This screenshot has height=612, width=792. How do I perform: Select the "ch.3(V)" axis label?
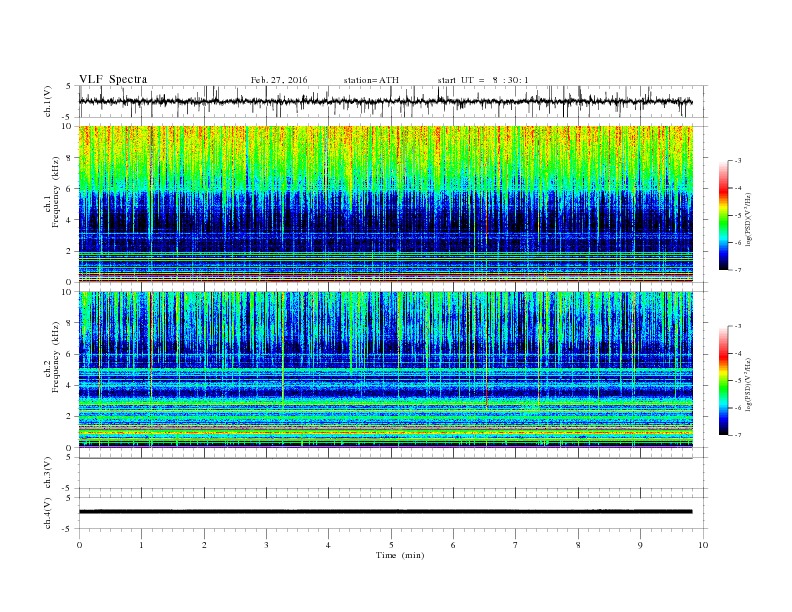(48, 473)
